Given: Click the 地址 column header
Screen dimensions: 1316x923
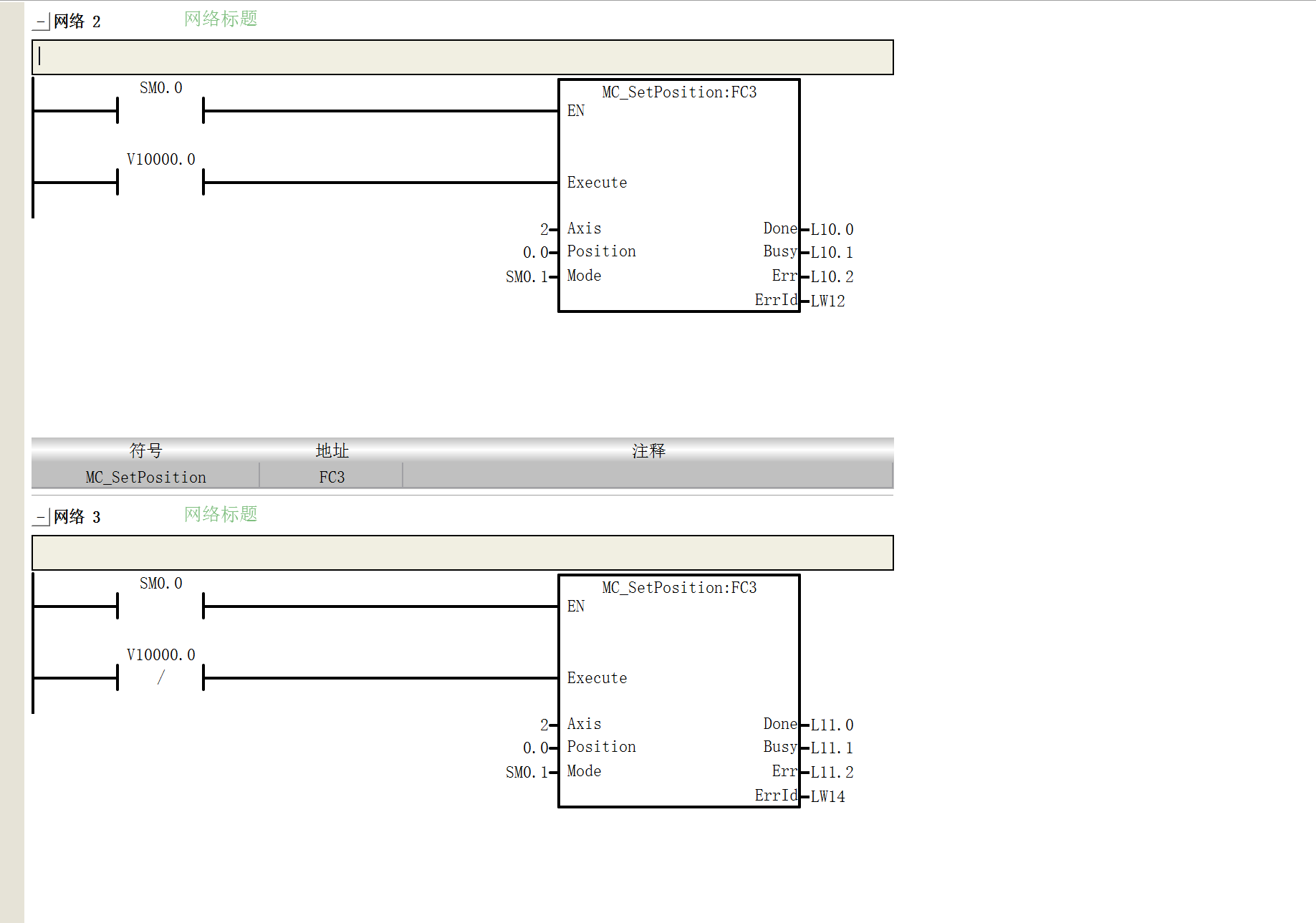Looking at the screenshot, I should tap(332, 450).
